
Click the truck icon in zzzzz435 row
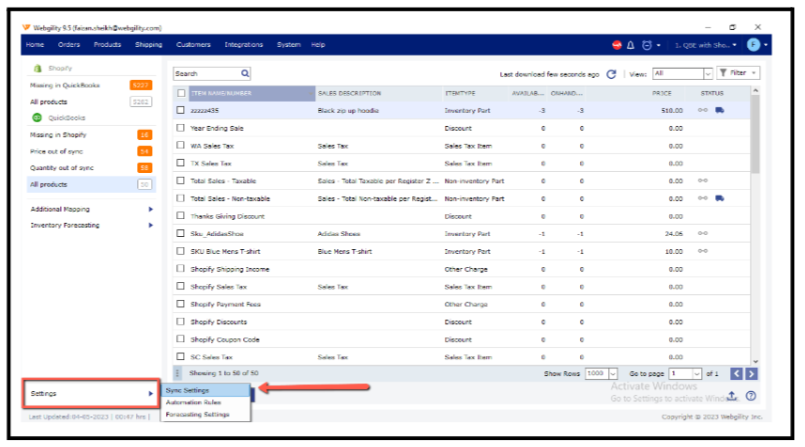pos(719,110)
